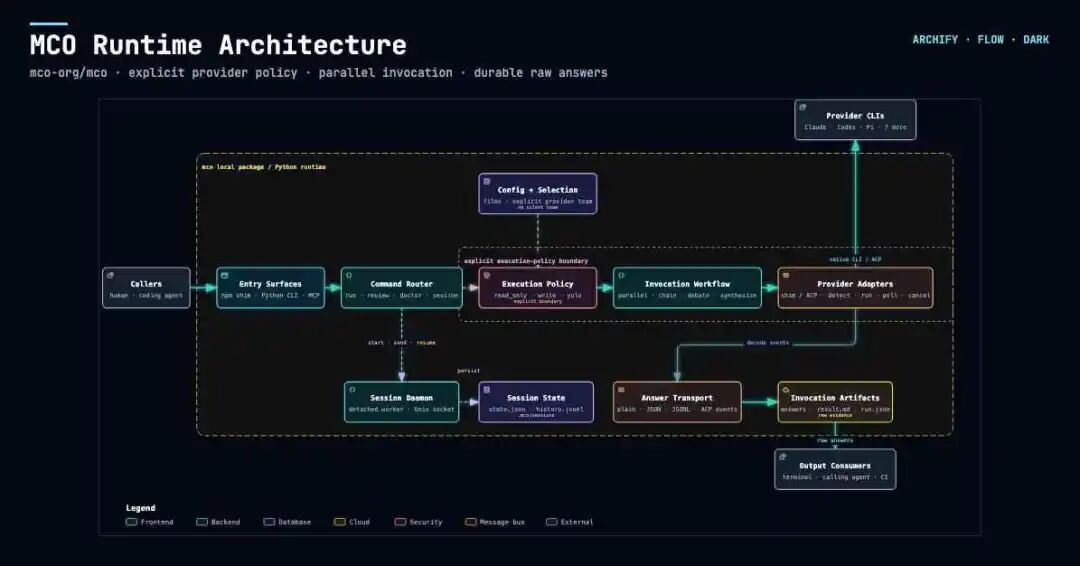This screenshot has height=566, width=1080.
Task: Click the 'MCO Runtime Architecture' title
Action: coord(218,45)
